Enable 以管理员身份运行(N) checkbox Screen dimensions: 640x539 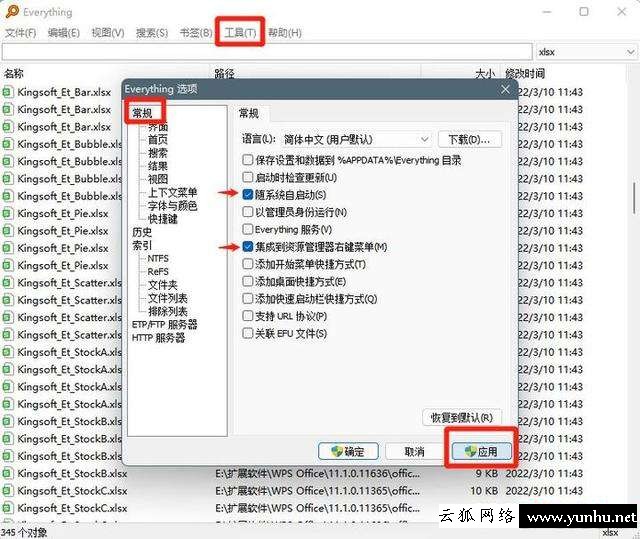(x=248, y=212)
